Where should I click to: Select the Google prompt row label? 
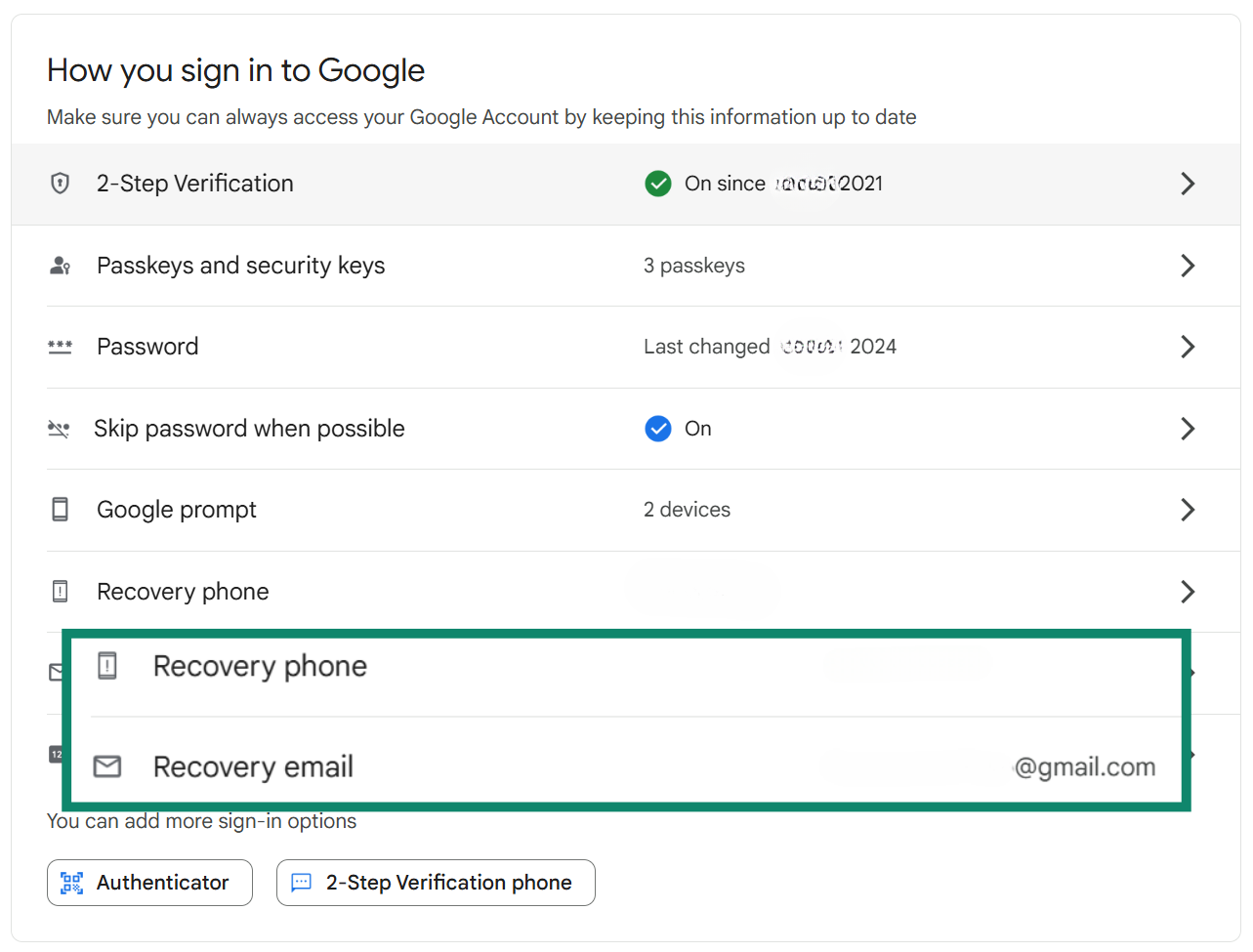coord(177,510)
